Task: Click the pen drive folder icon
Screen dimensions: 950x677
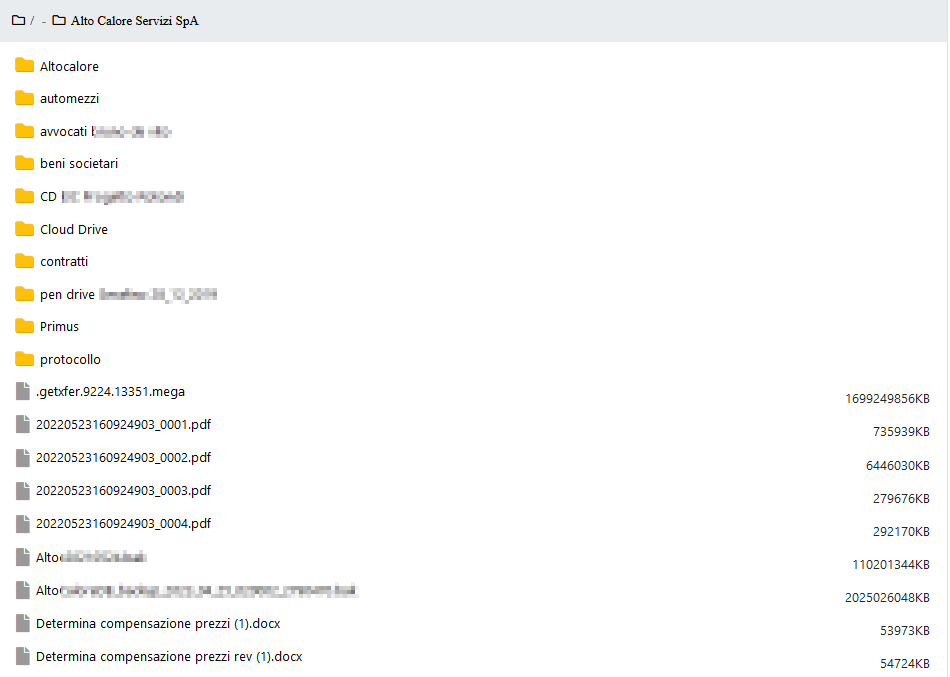Action: point(25,294)
